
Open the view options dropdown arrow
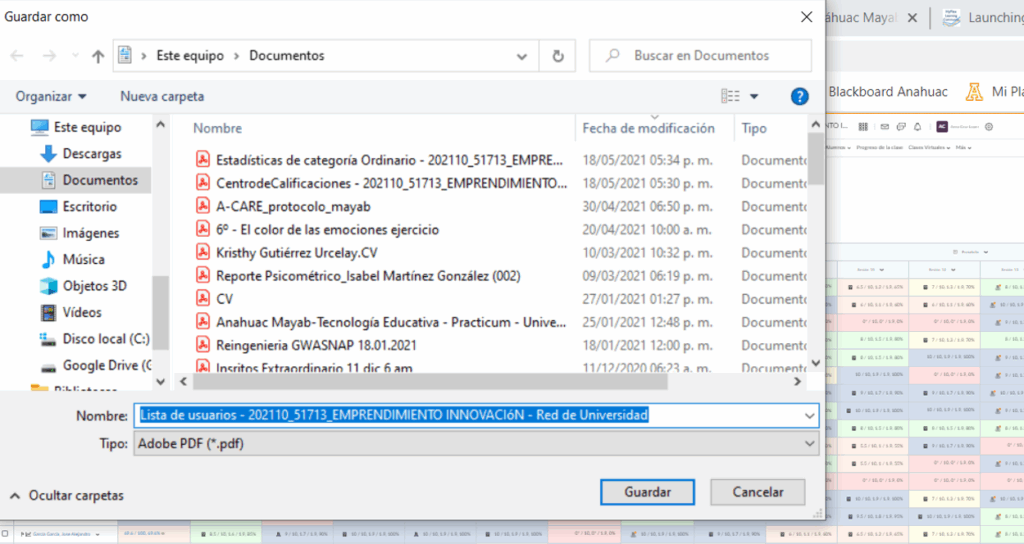click(x=754, y=97)
